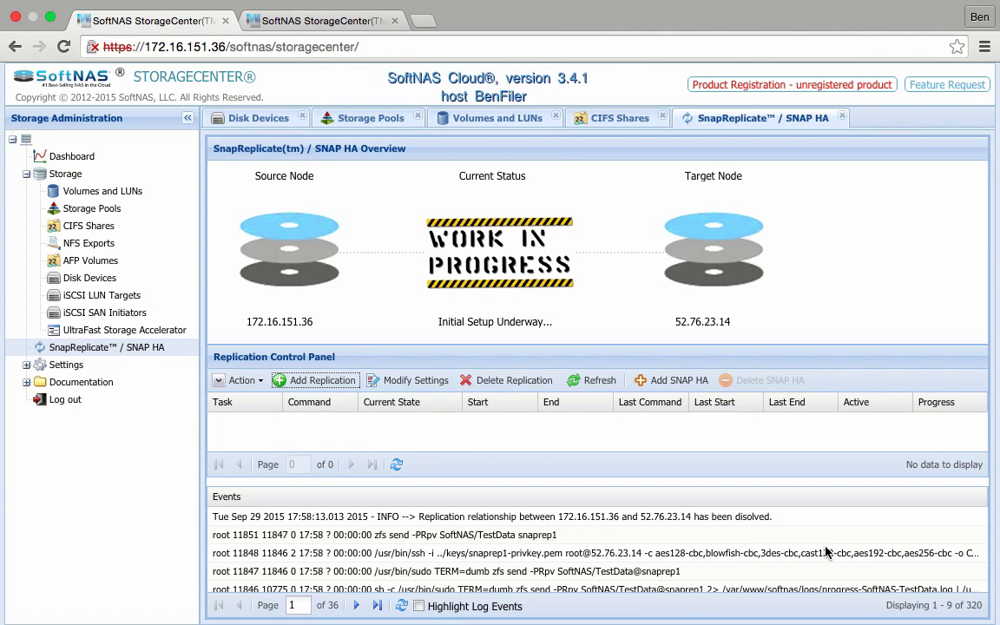Expand the Documentation tree node
The height and width of the screenshot is (625, 1000).
[26, 382]
